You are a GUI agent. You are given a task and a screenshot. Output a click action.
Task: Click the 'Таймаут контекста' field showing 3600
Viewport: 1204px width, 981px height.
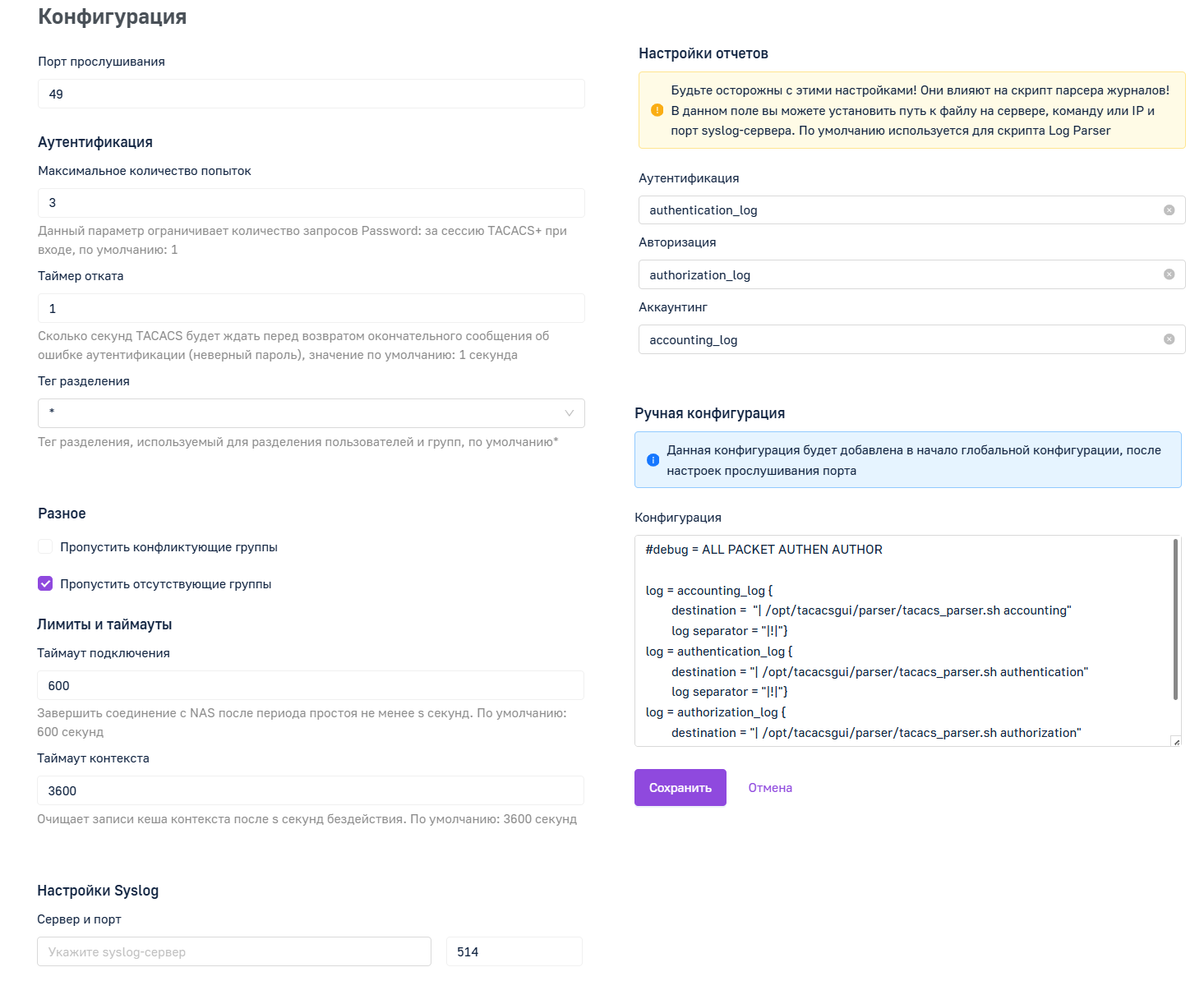[x=311, y=790]
